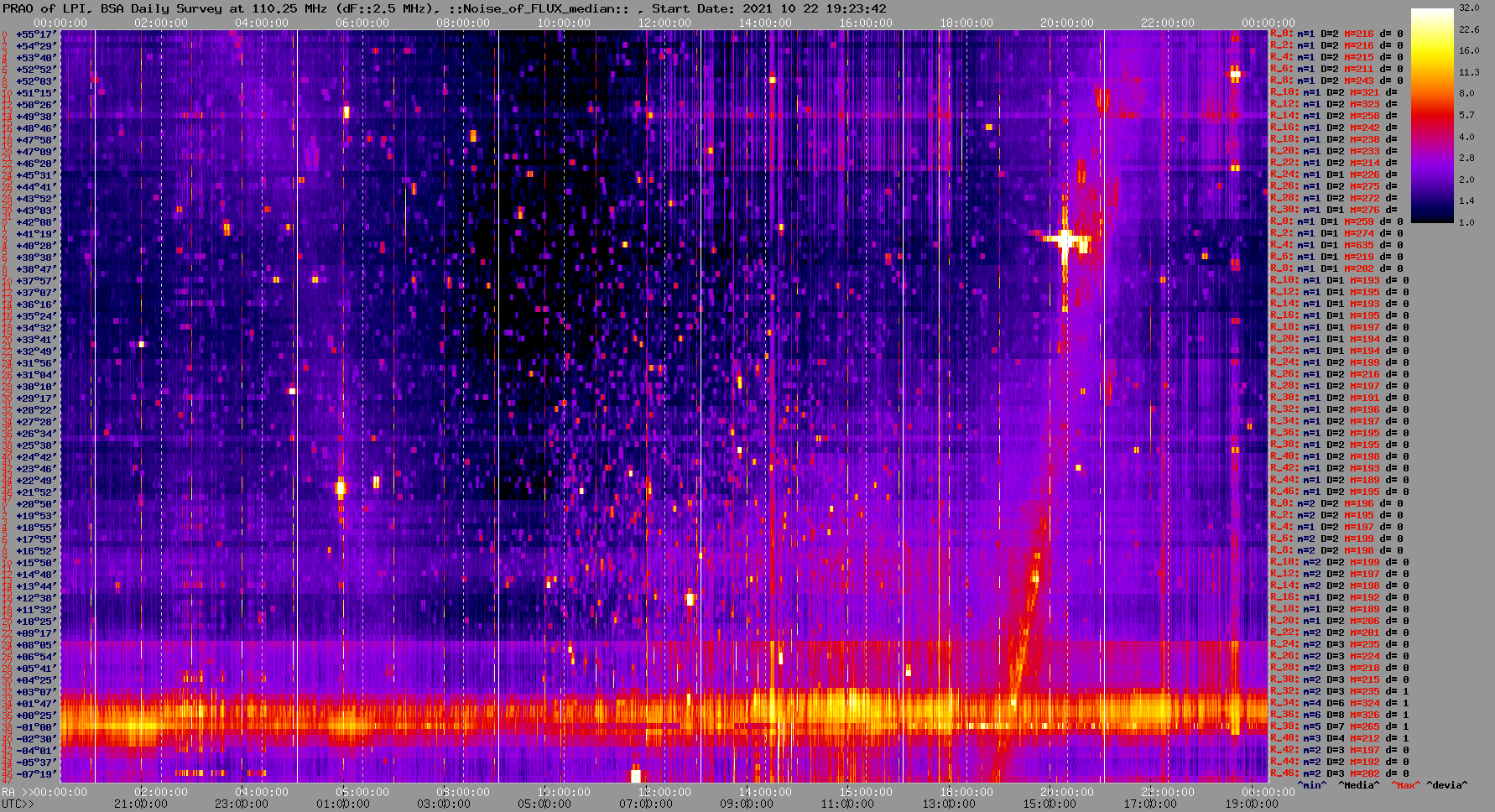Click the 'UTC>>' axis label
Screen dimensions: 1495x812
pyautogui.click(x=17, y=804)
